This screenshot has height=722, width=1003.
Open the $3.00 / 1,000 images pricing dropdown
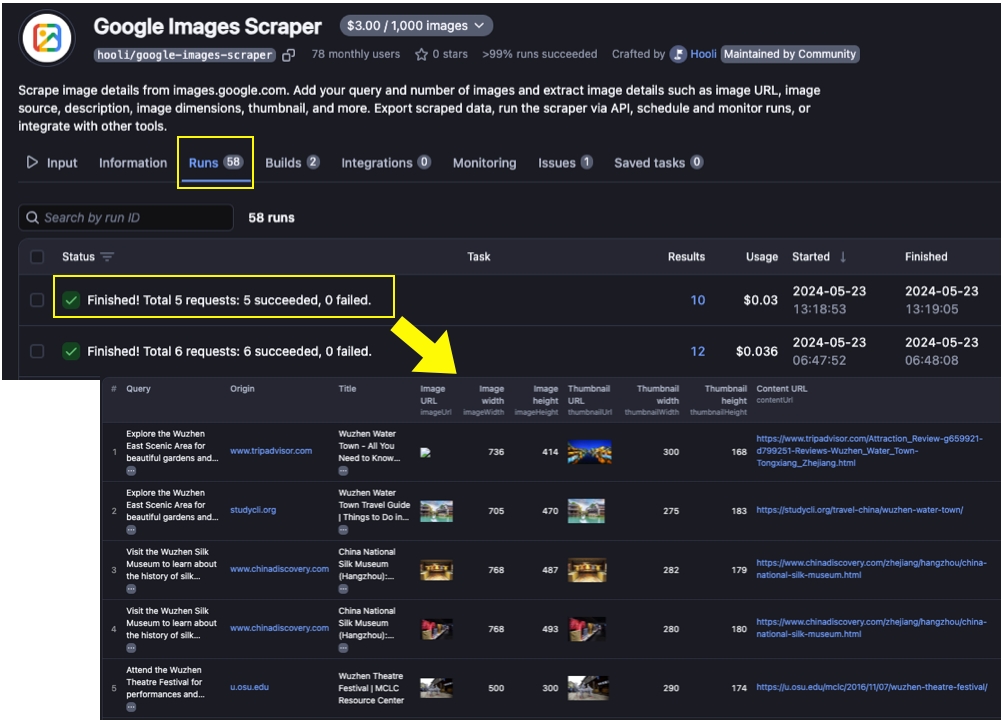(416, 25)
